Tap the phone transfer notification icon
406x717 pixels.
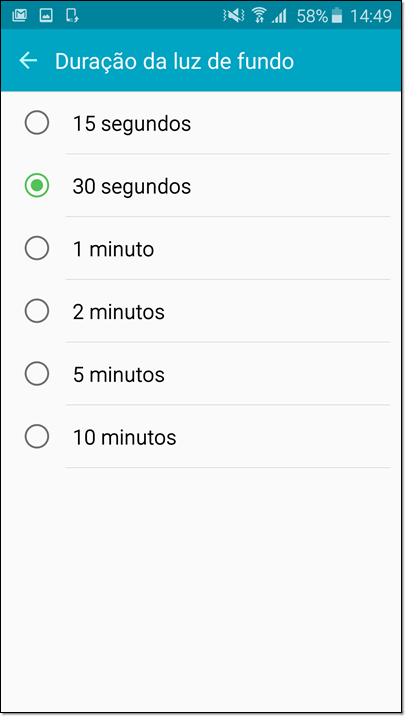tap(72, 16)
